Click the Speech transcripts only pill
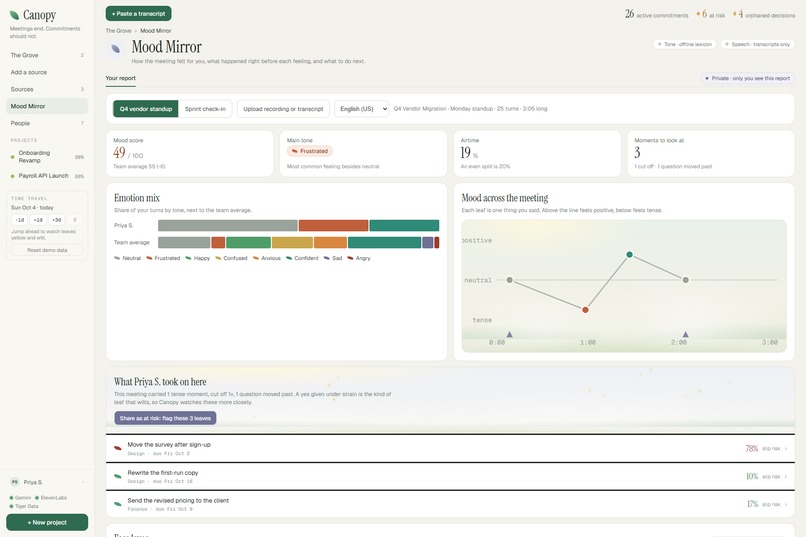 [x=757, y=44]
